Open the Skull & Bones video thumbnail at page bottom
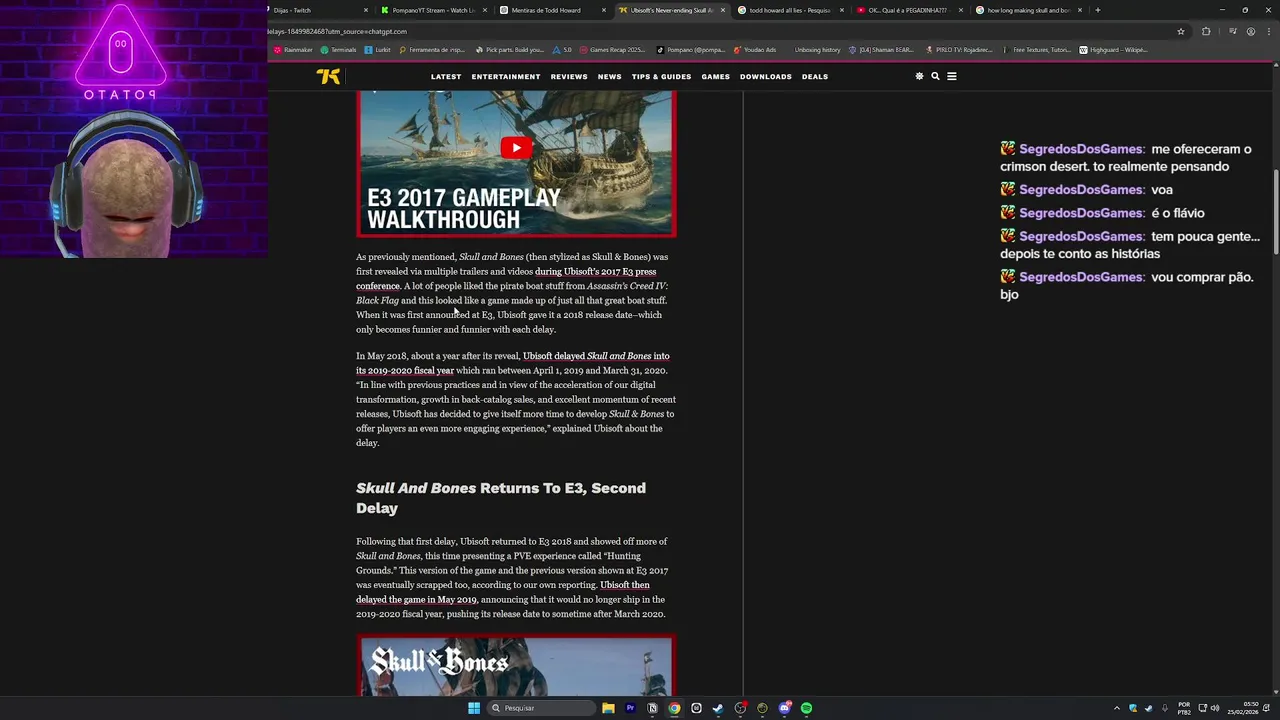The width and height of the screenshot is (1280, 720). click(x=516, y=666)
